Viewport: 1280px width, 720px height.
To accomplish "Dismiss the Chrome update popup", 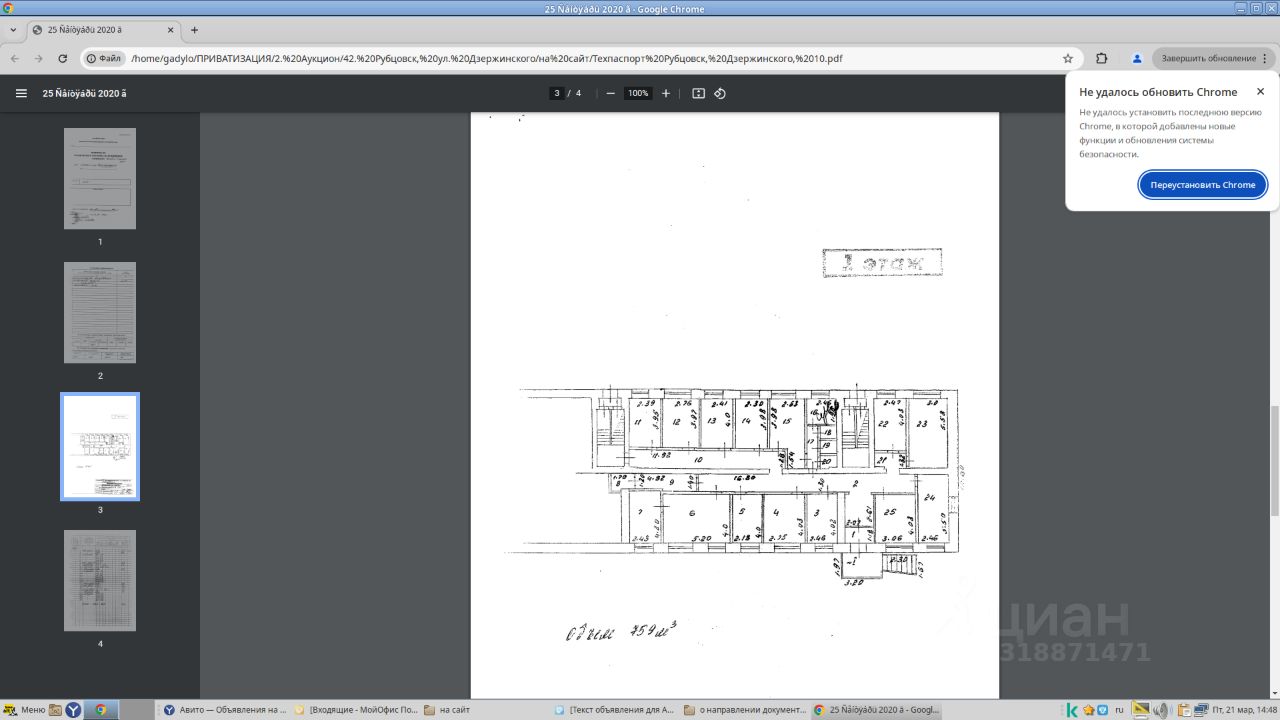I will pyautogui.click(x=1260, y=91).
